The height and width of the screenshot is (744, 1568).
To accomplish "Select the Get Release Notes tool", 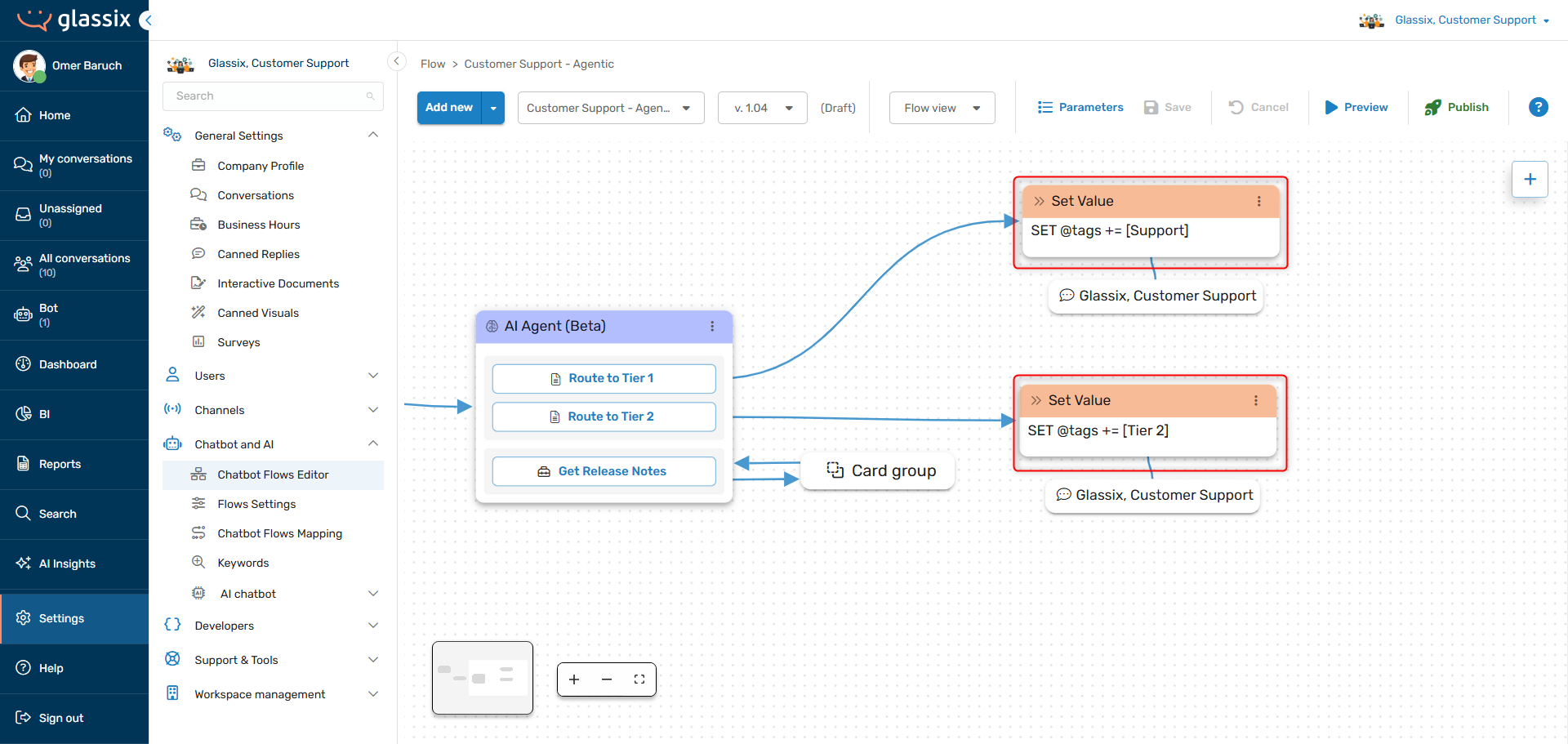I will tap(604, 471).
